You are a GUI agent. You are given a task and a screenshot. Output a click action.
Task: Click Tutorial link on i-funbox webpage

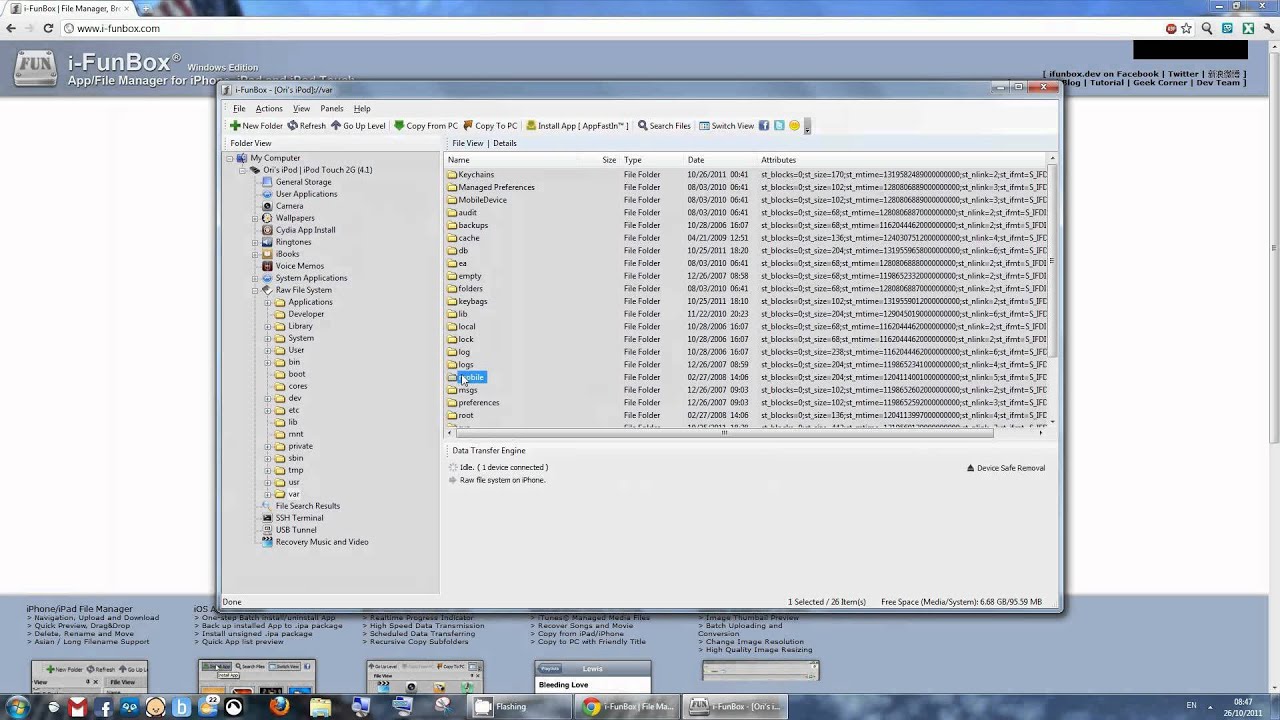pos(1107,82)
